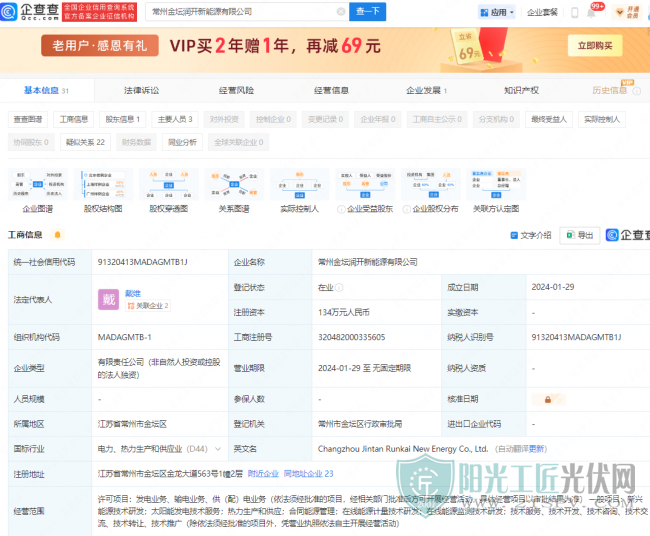Image resolution: width=650 pixels, height=536 pixels.
Task: Open the 附近企业 link
Action: coord(262,473)
